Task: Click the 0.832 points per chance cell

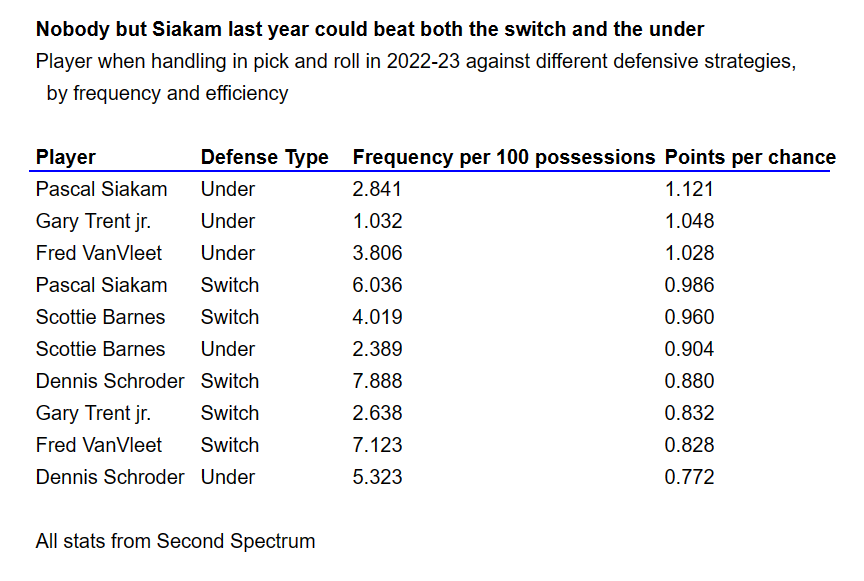Action: click(689, 413)
